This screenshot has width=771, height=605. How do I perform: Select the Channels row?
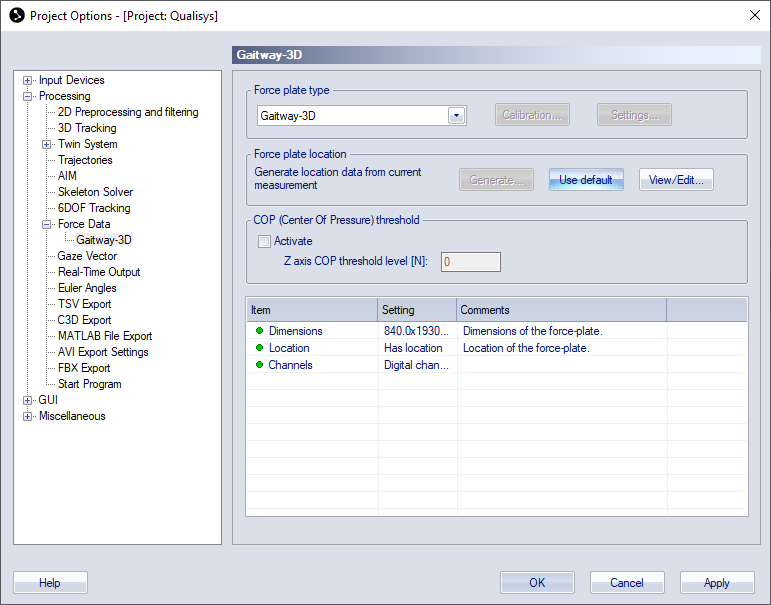(x=497, y=365)
